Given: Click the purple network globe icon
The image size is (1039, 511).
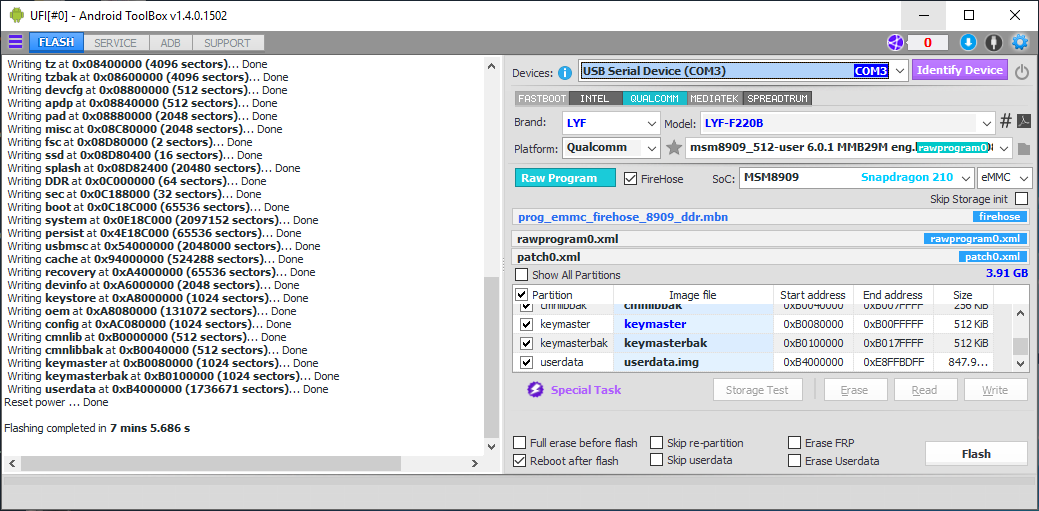Looking at the screenshot, I should coord(895,42).
